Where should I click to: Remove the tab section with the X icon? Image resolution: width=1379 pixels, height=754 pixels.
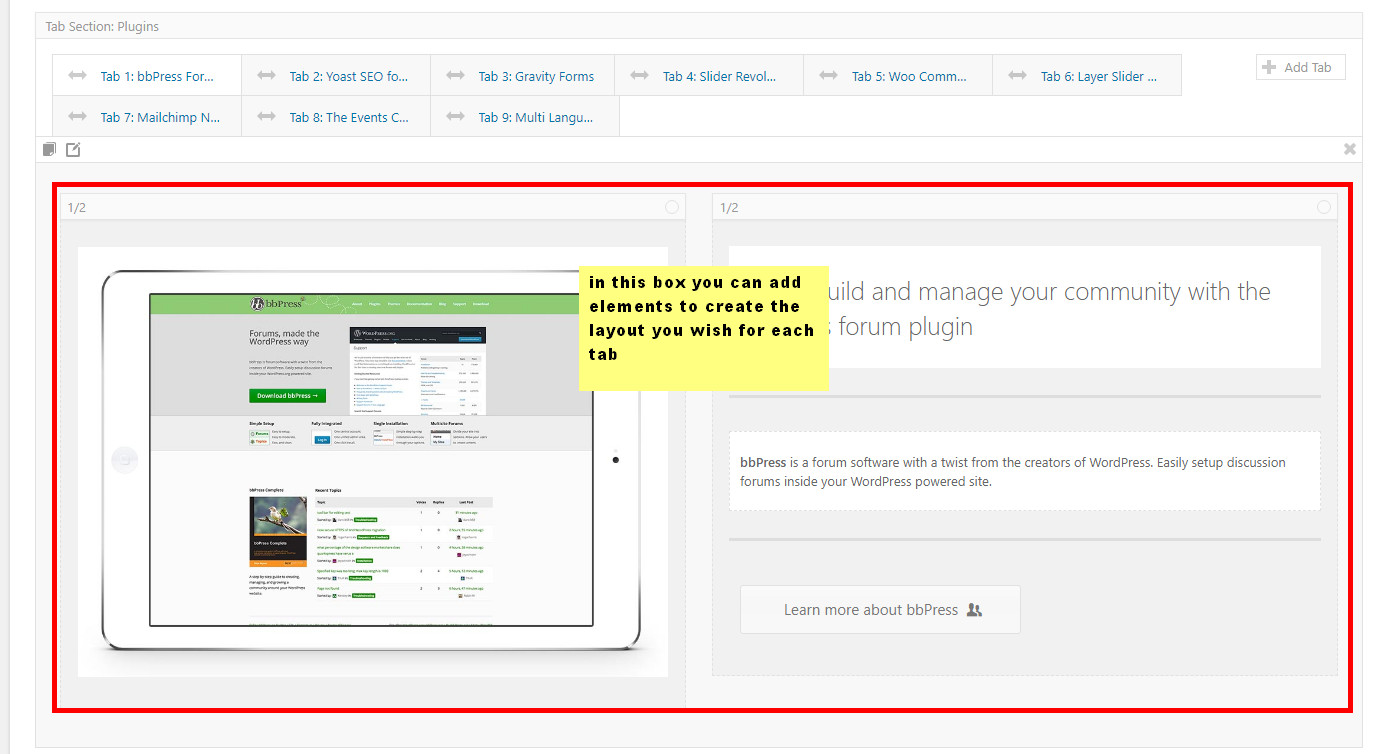1349,149
